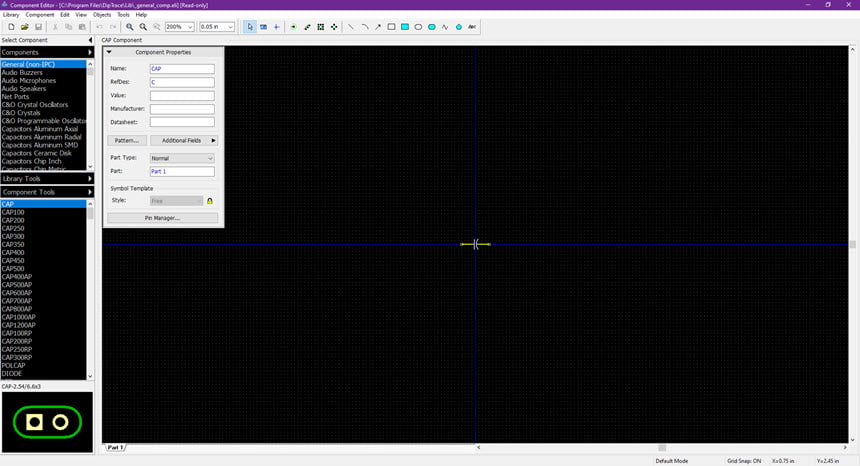The image size is (860, 466).
Task: Open the Tools menu
Action: pyautogui.click(x=123, y=15)
